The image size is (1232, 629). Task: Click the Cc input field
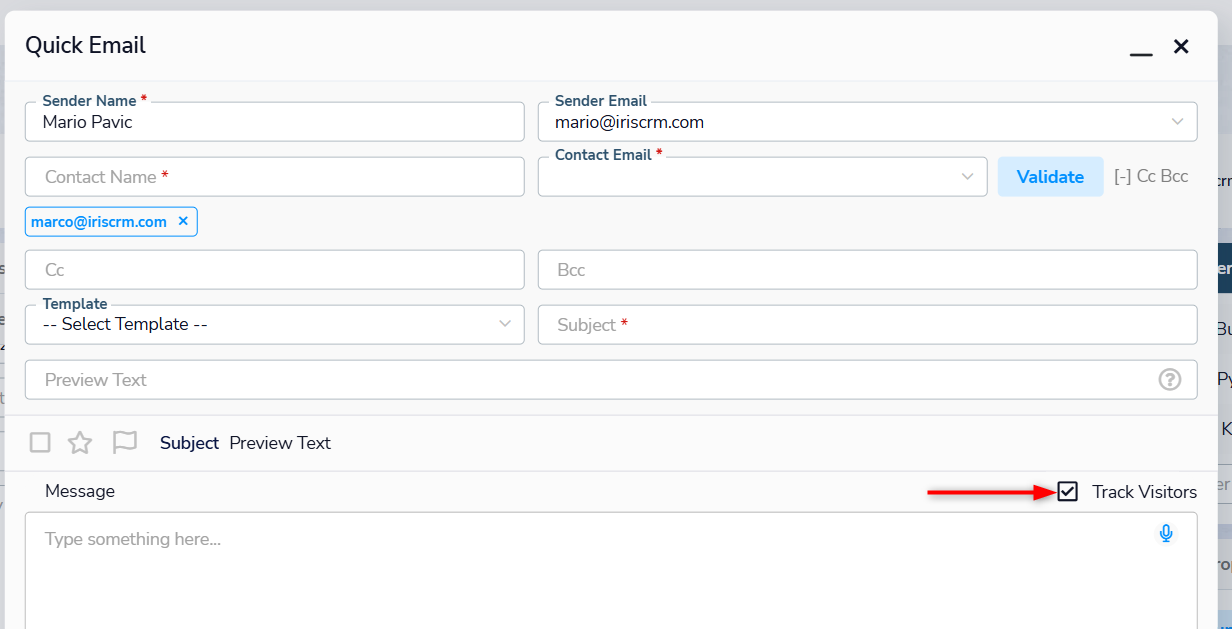275,270
